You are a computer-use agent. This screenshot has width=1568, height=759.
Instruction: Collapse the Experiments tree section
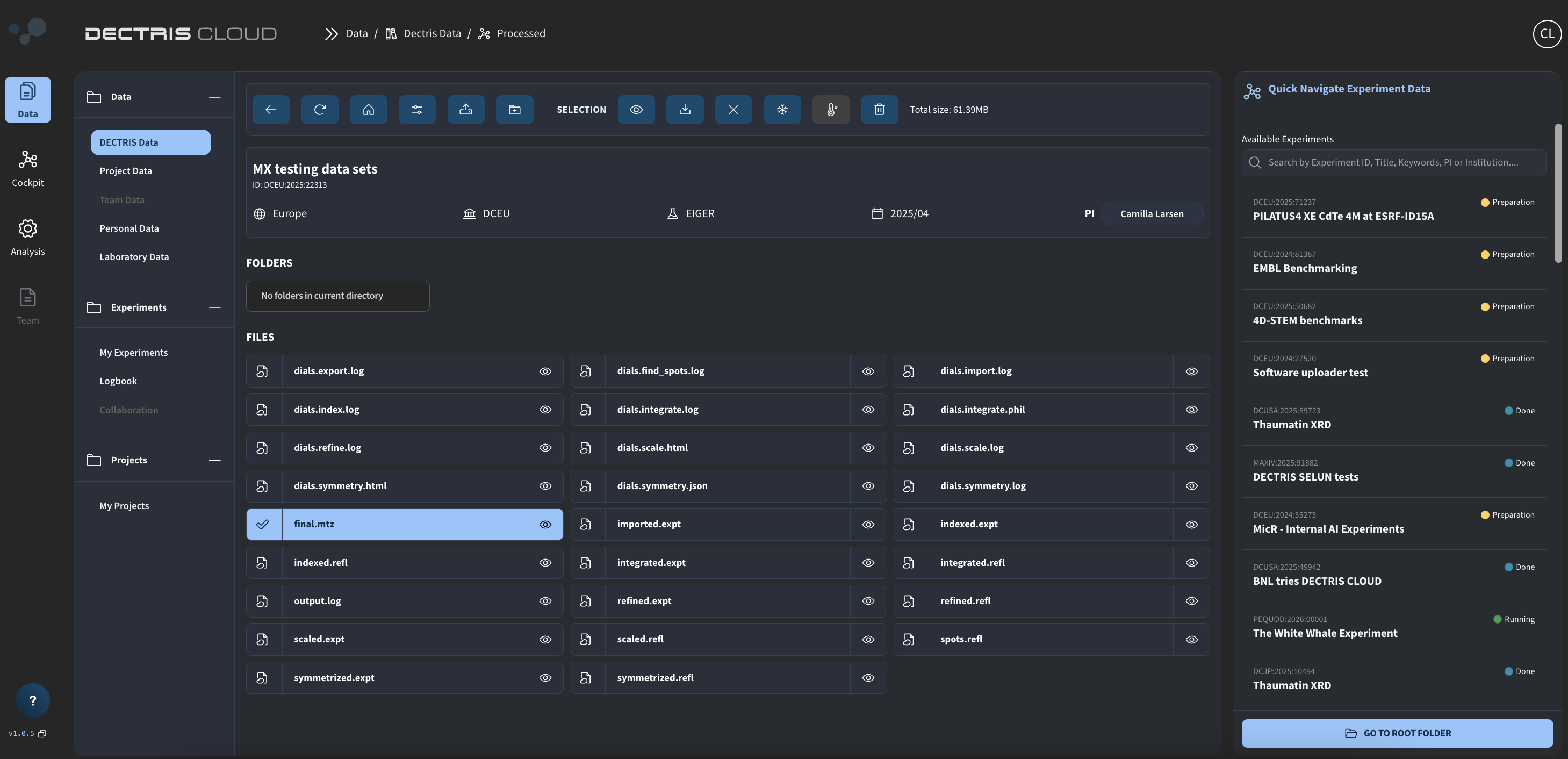tap(215, 307)
